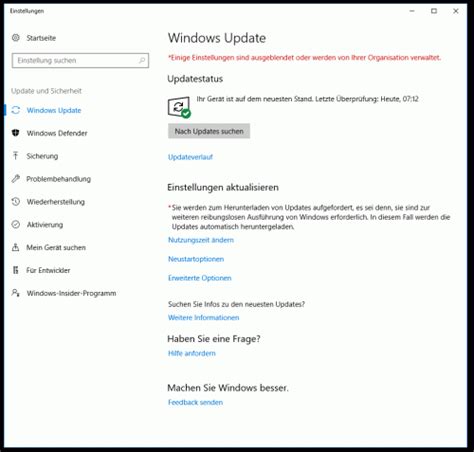
Task: Click Weitere Informationen link
Action: point(204,318)
